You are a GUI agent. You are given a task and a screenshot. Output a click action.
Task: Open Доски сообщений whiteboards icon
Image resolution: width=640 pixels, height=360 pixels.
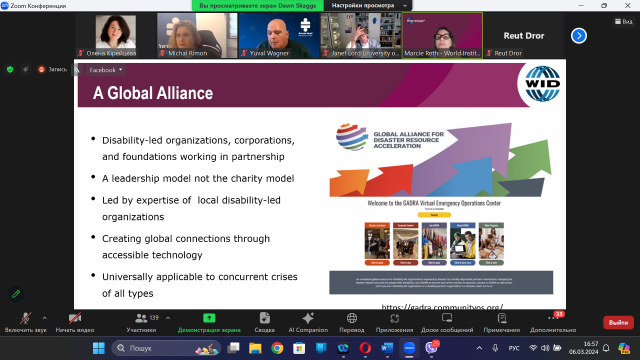[447, 322]
